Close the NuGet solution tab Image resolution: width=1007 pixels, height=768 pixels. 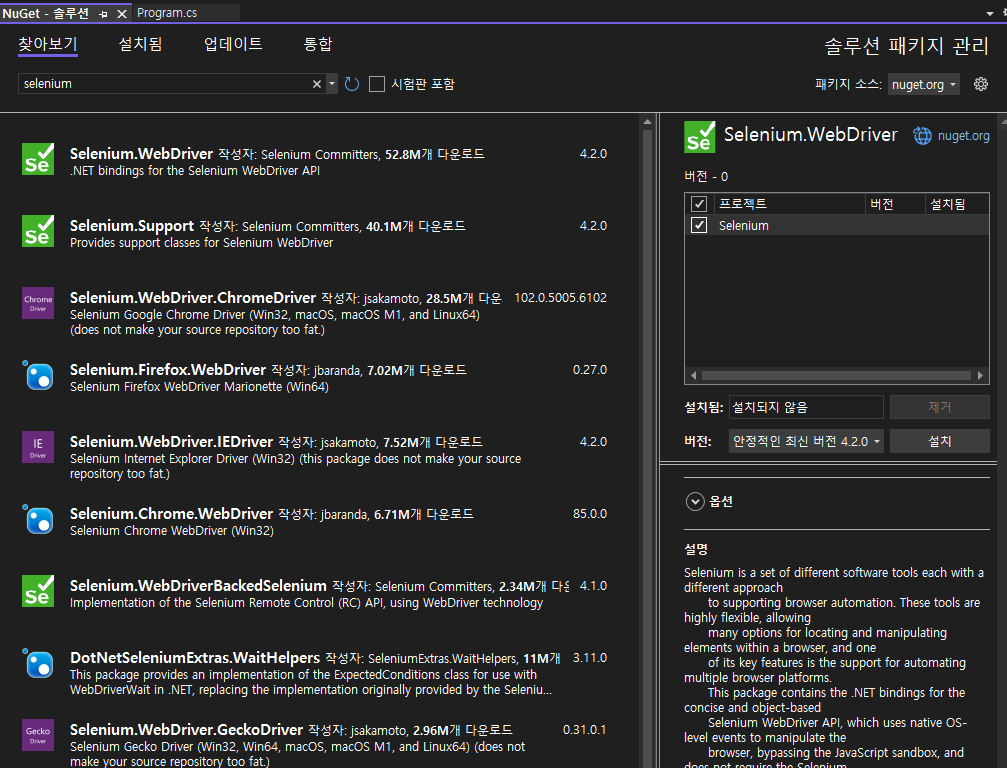pyautogui.click(x=121, y=13)
